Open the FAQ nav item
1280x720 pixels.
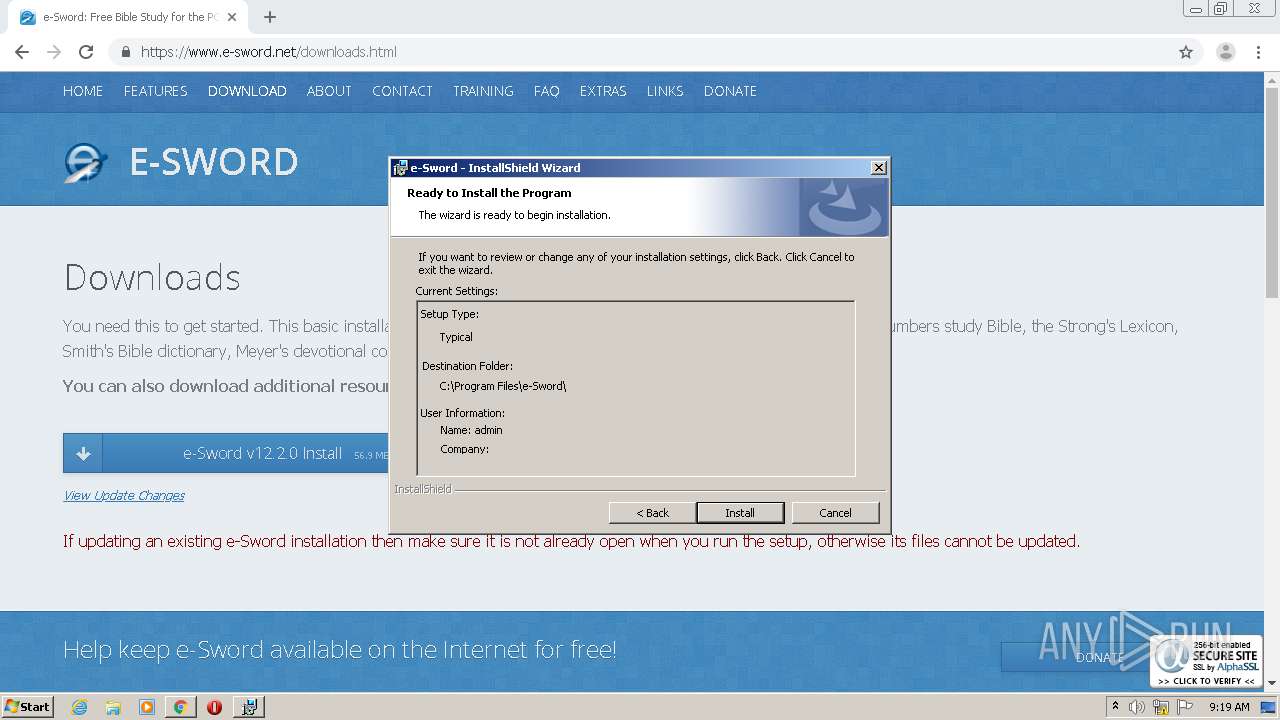click(x=546, y=91)
